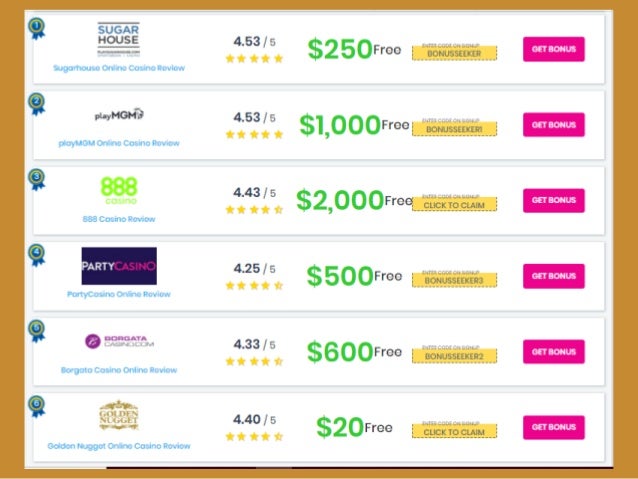Click the Sugar House casino logo
638x479 pixels.
[x=118, y=39]
